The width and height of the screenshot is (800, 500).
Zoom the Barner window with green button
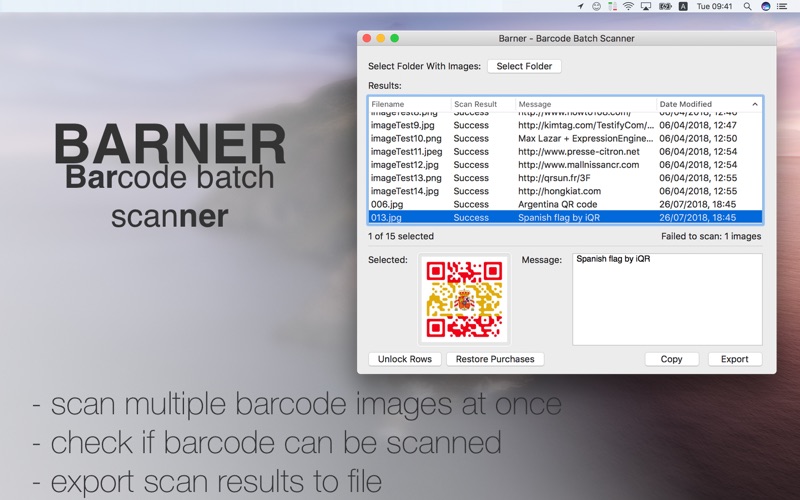tap(394, 38)
